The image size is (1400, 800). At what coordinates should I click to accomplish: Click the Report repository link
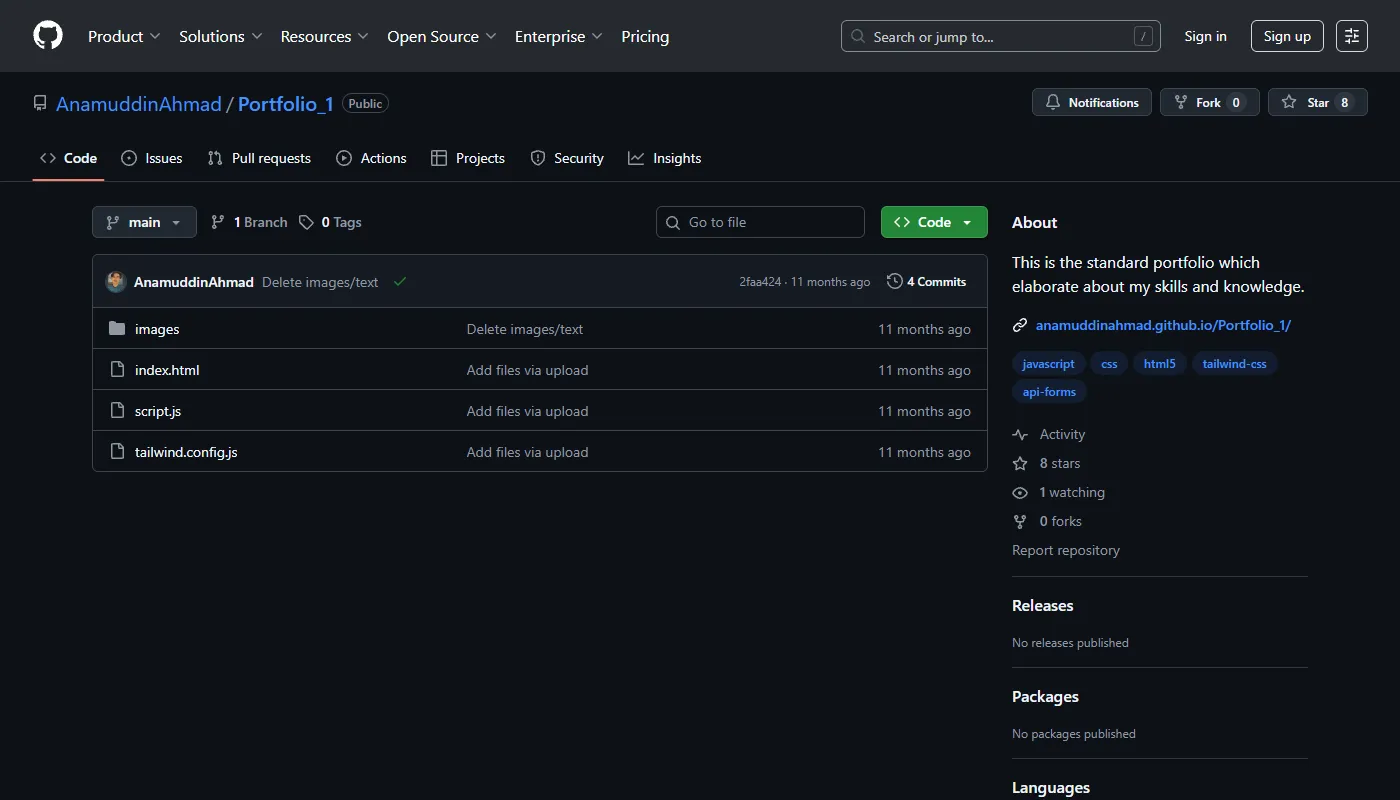click(x=1065, y=550)
